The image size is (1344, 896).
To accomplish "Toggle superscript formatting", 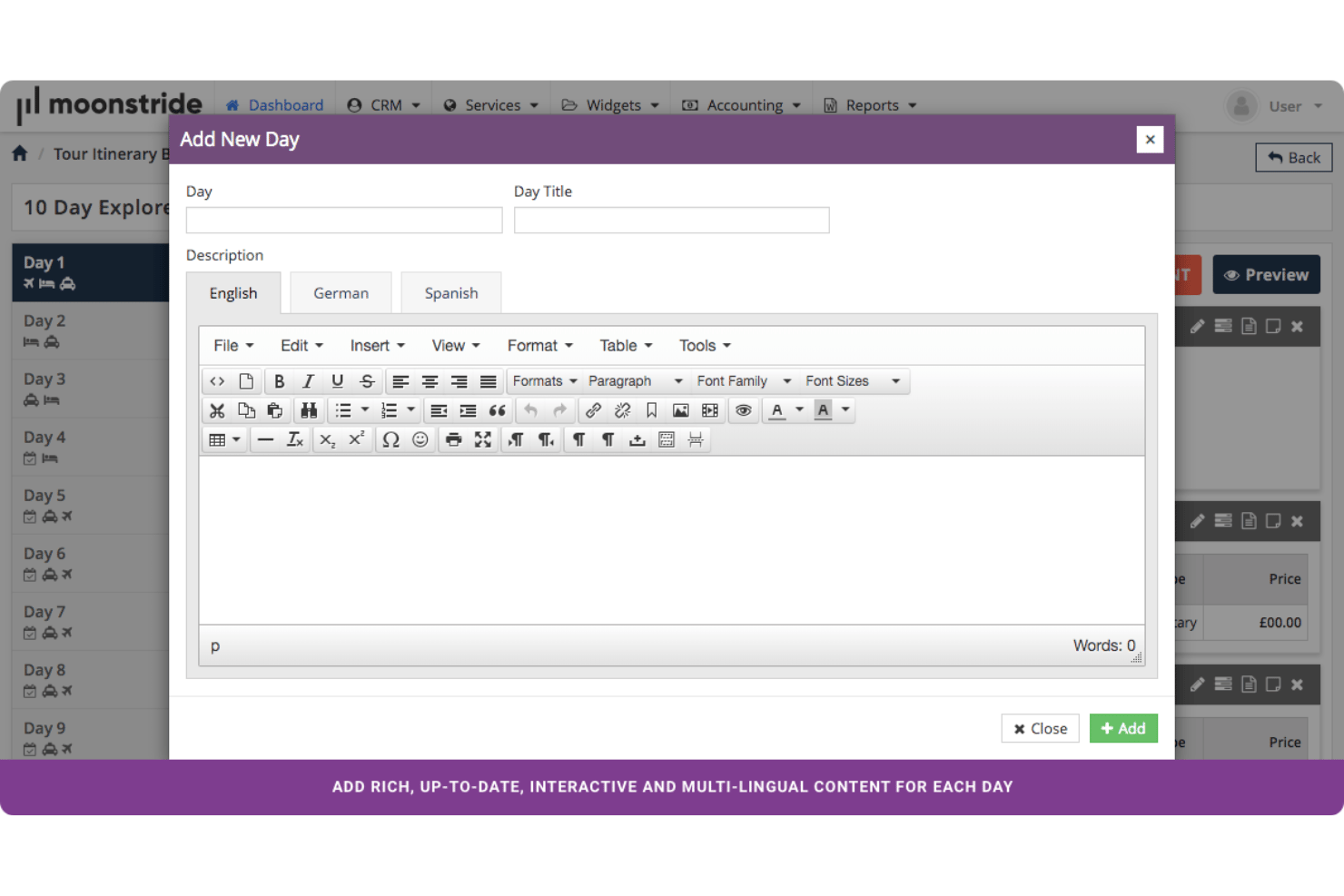I will [x=356, y=439].
